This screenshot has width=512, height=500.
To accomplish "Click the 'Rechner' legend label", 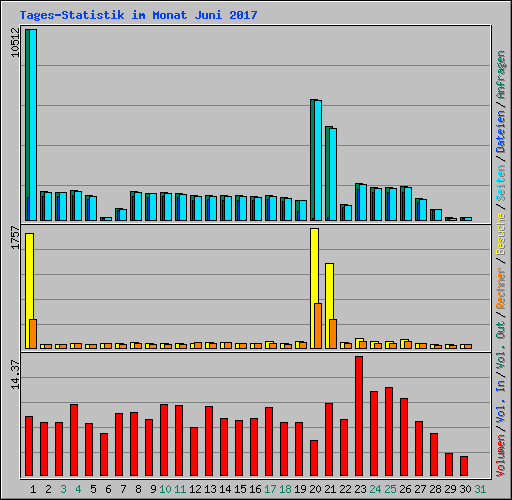I will coord(501,288).
